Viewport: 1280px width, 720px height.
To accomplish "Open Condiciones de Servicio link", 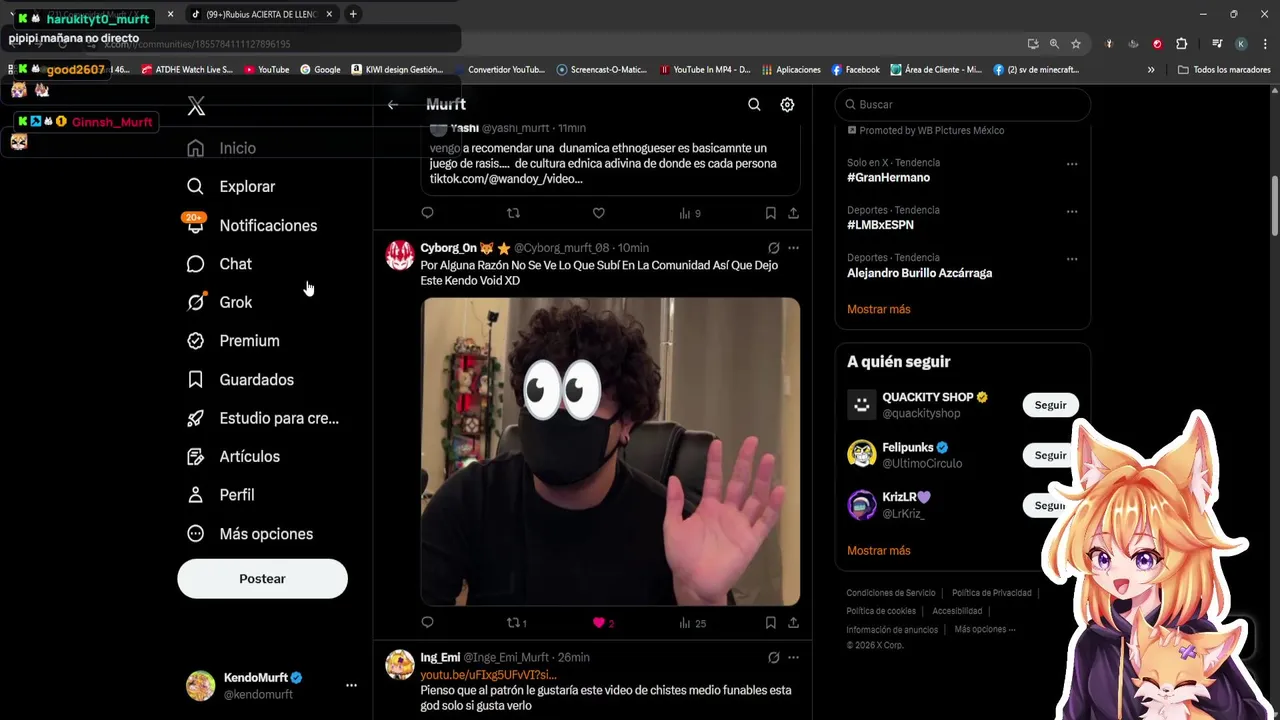I will [891, 593].
